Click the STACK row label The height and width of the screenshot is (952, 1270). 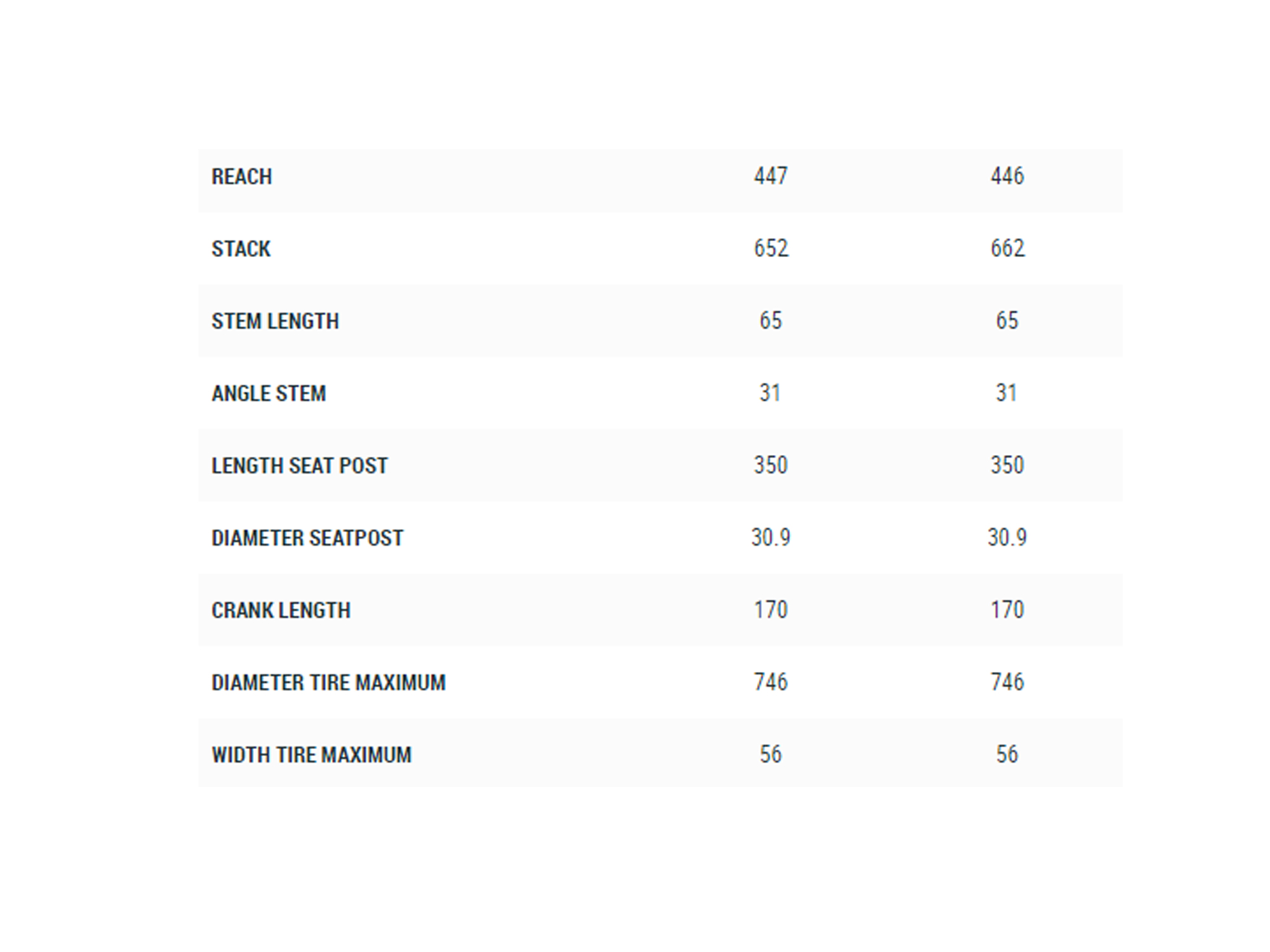pos(241,249)
